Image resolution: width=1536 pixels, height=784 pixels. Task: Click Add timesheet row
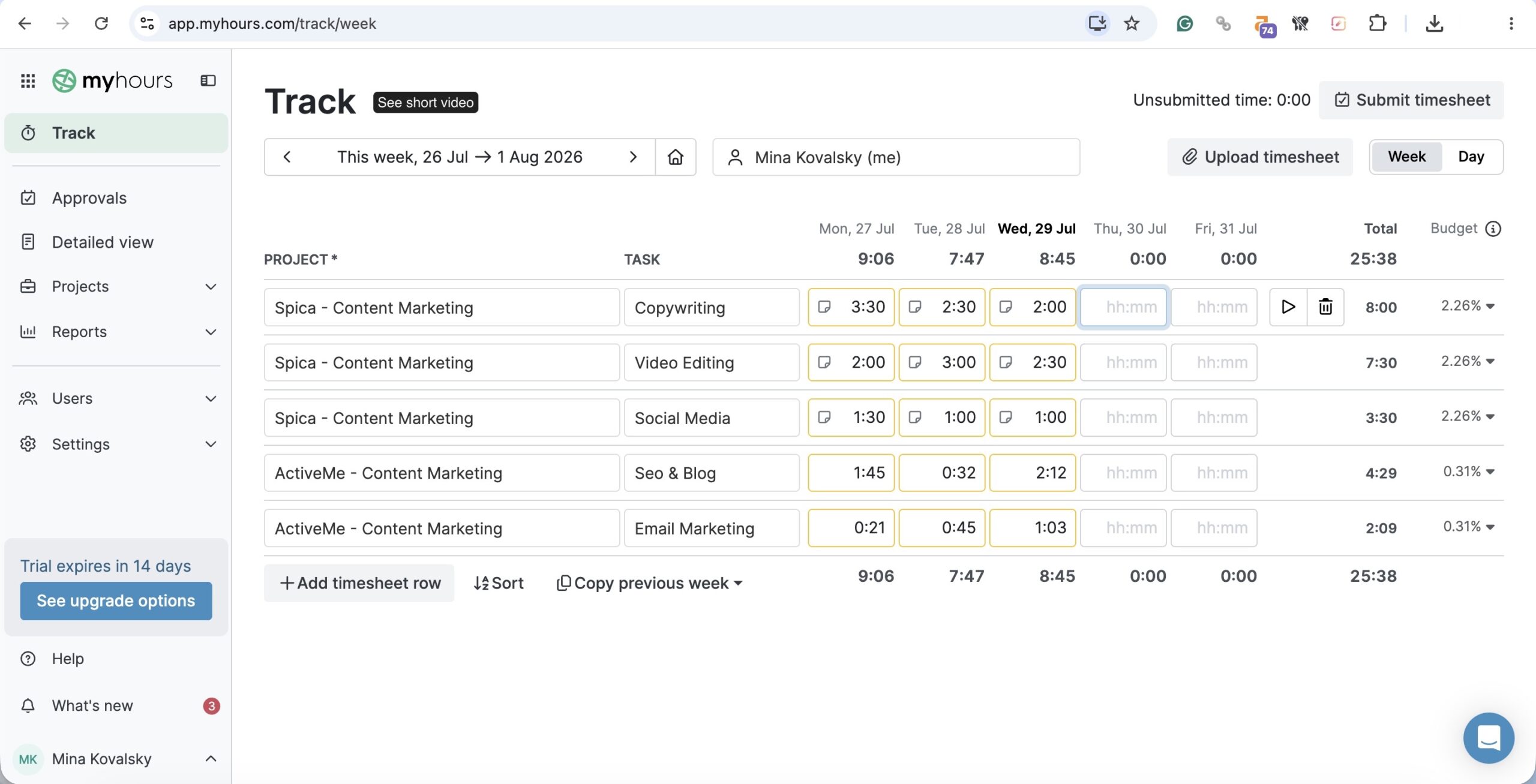pos(359,583)
